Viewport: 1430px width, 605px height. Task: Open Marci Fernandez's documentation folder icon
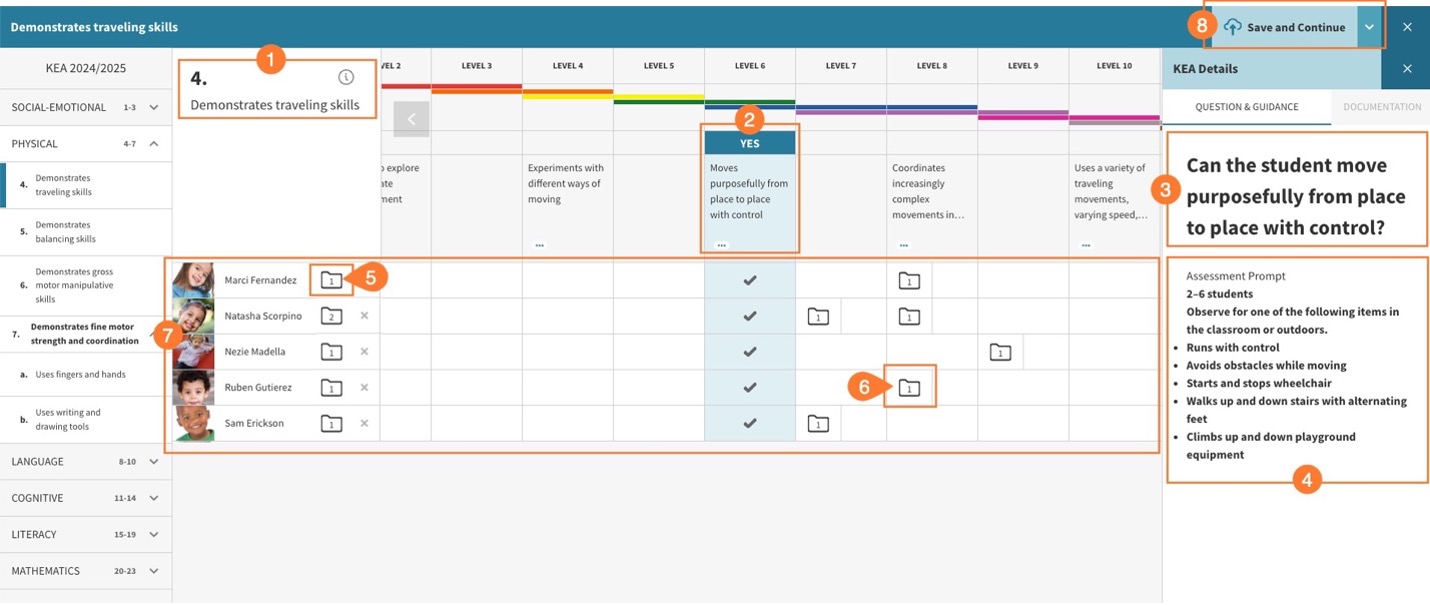[x=332, y=281]
